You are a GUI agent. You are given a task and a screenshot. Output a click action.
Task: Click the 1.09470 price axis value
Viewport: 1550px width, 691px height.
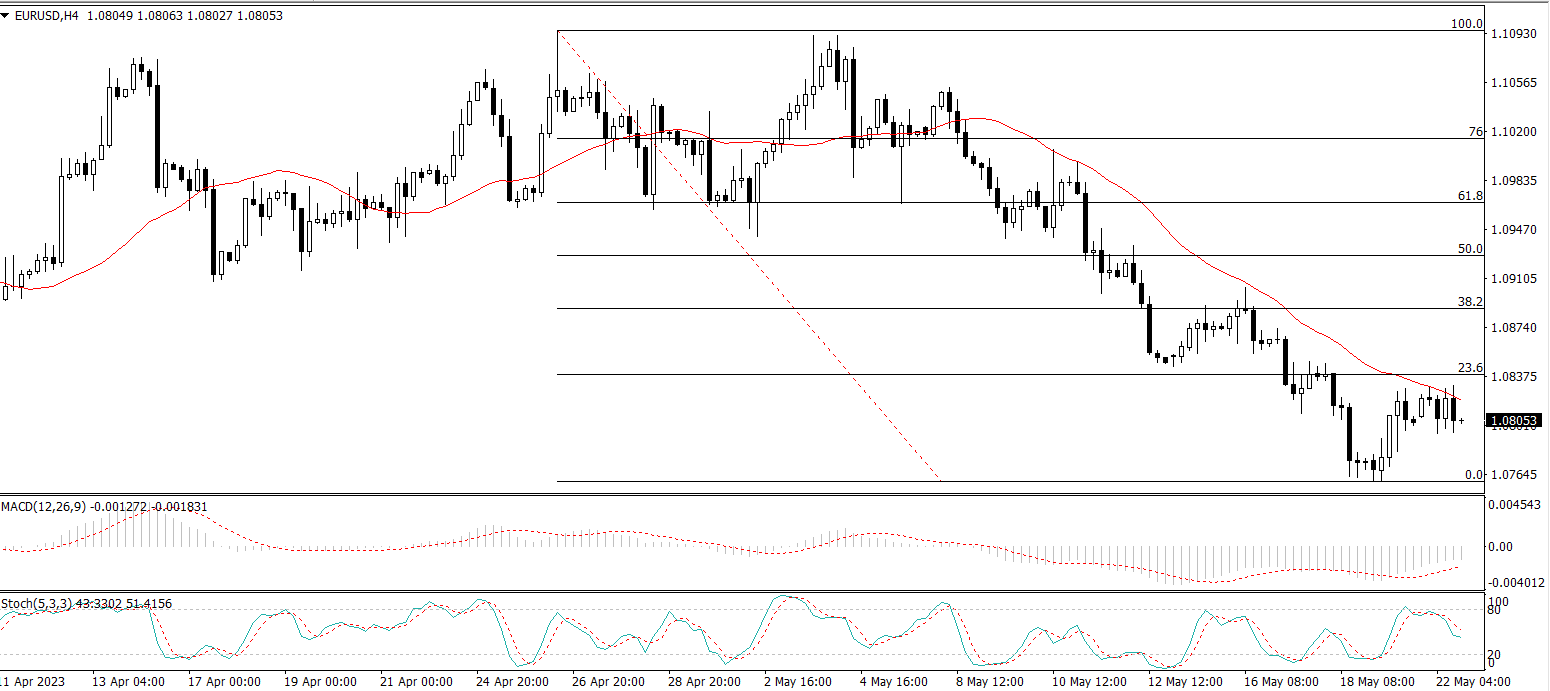click(x=1513, y=230)
